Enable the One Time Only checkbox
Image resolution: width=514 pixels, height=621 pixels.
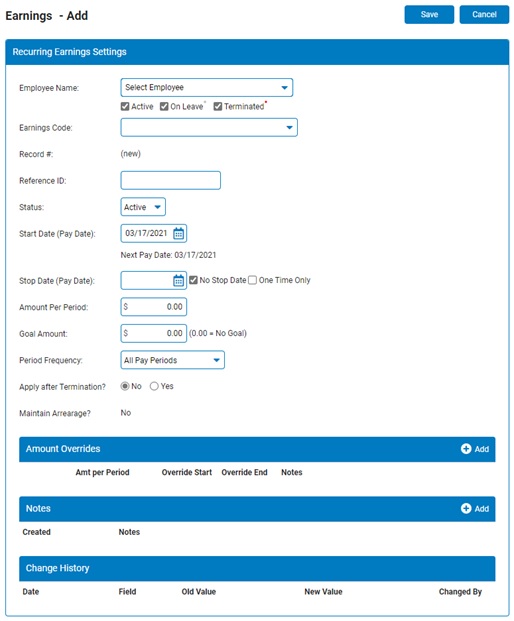[253, 280]
